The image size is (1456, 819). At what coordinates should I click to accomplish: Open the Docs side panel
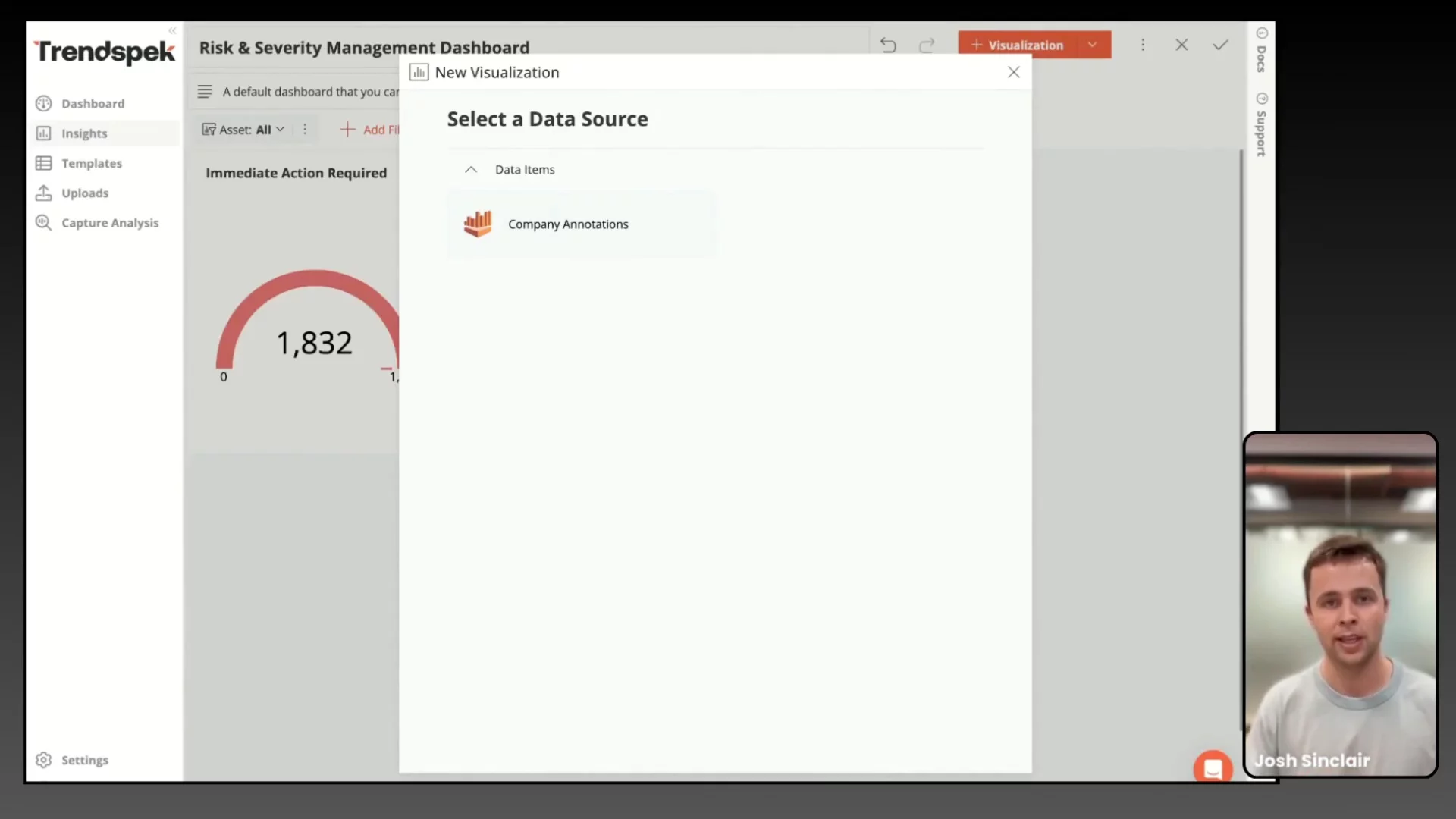point(1262,52)
